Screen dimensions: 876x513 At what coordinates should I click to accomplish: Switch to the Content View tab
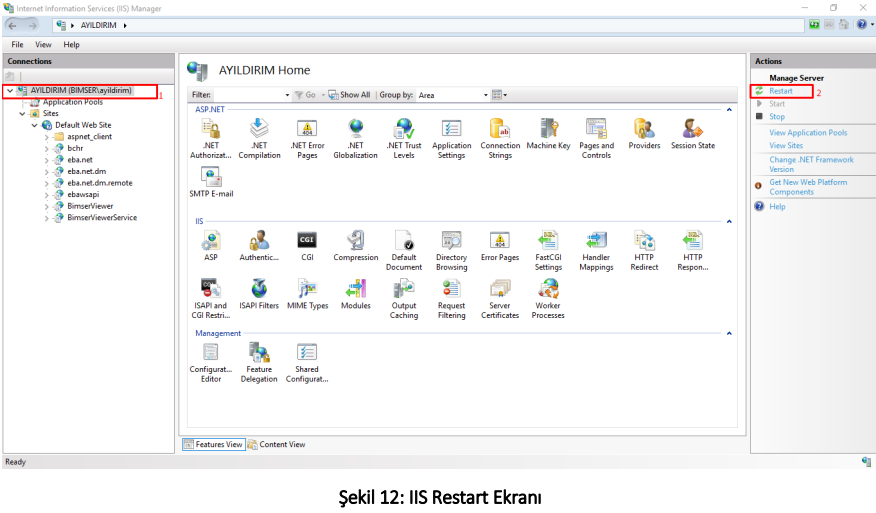277,445
